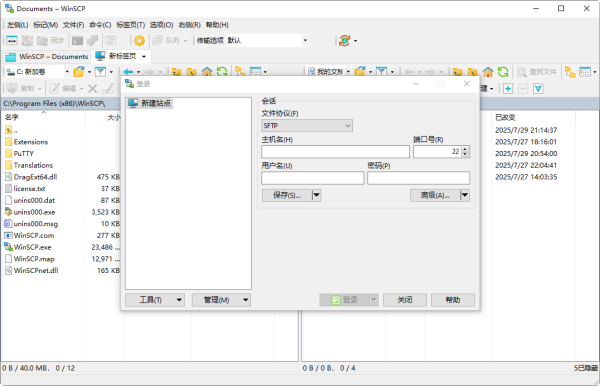Image resolution: width=600 pixels, height=386 pixels.
Task: Click the Invert Selection icon
Action: (538, 89)
